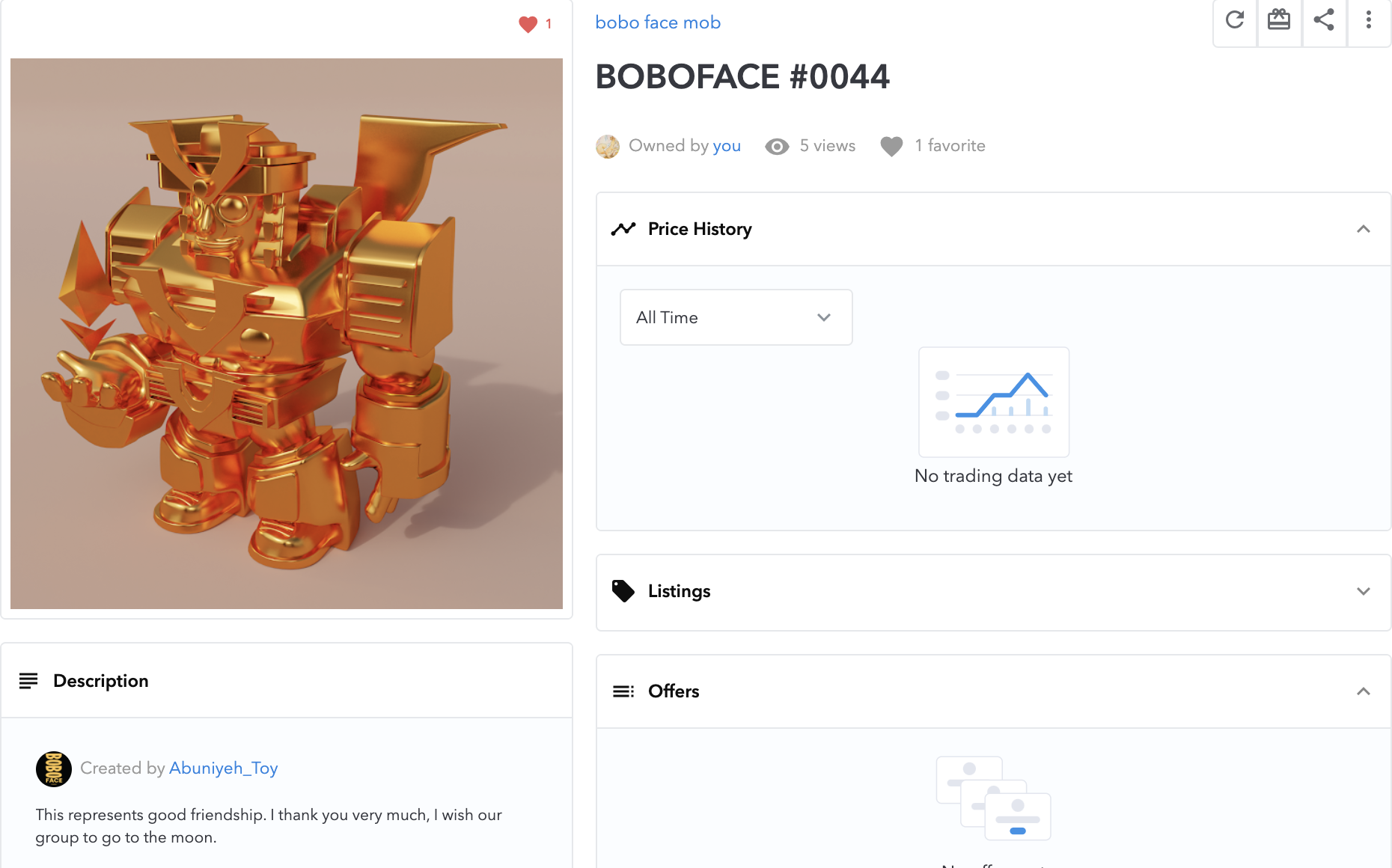Click the gift transfer icon
1392x868 pixels.
point(1279,20)
